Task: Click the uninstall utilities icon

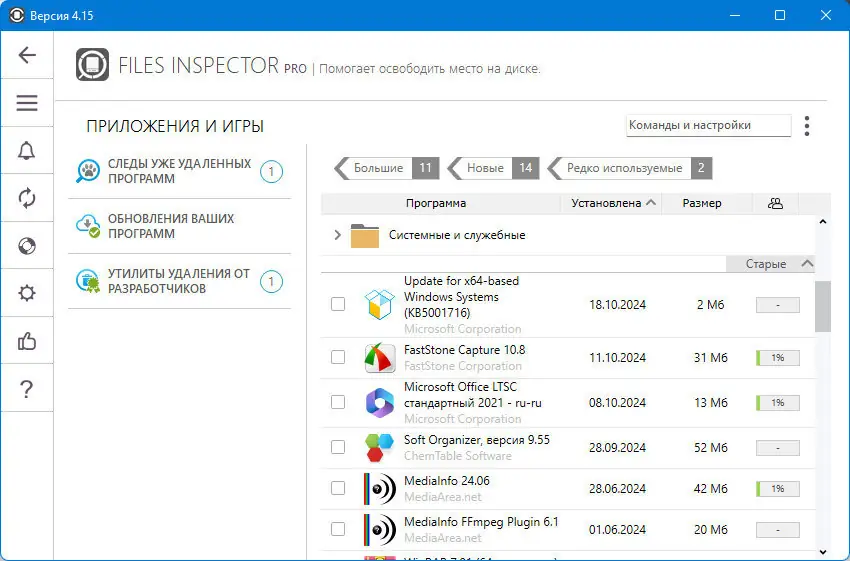Action: (x=87, y=281)
